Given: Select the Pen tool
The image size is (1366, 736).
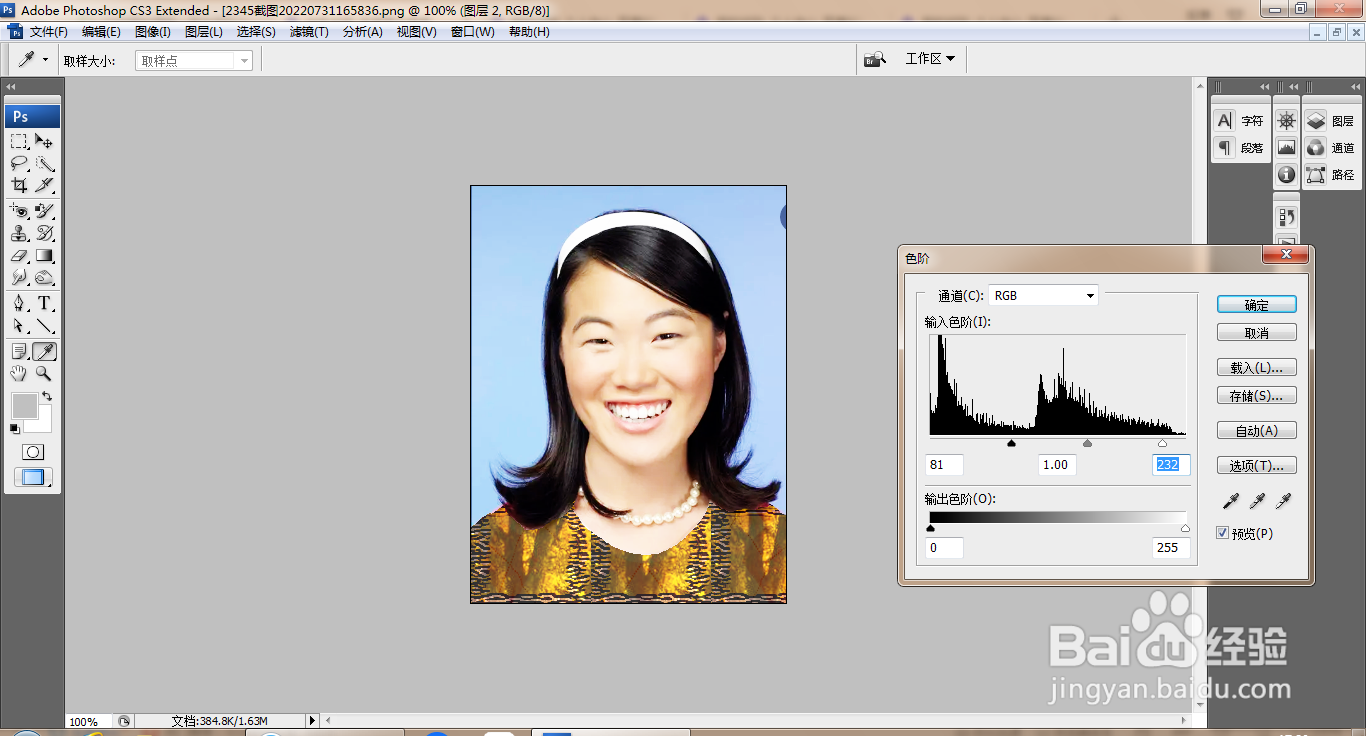Looking at the screenshot, I should [19, 303].
